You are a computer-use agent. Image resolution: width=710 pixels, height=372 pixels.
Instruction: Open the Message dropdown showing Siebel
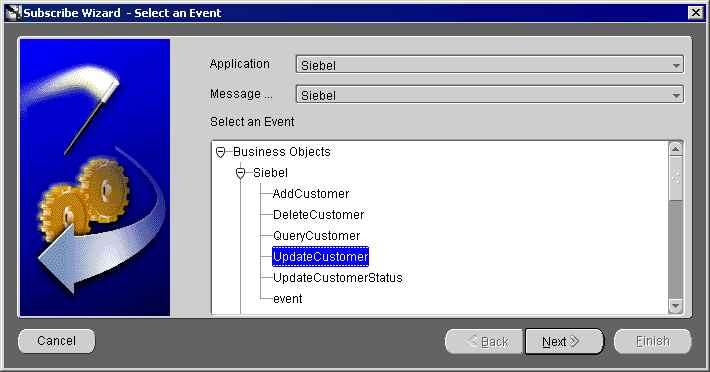pyautogui.click(x=489, y=95)
